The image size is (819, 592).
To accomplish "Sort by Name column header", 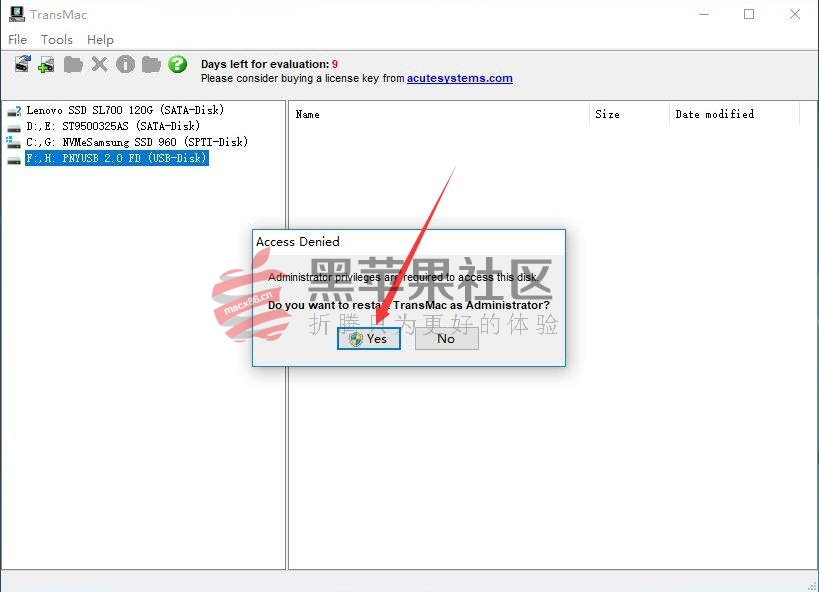I will [439, 114].
